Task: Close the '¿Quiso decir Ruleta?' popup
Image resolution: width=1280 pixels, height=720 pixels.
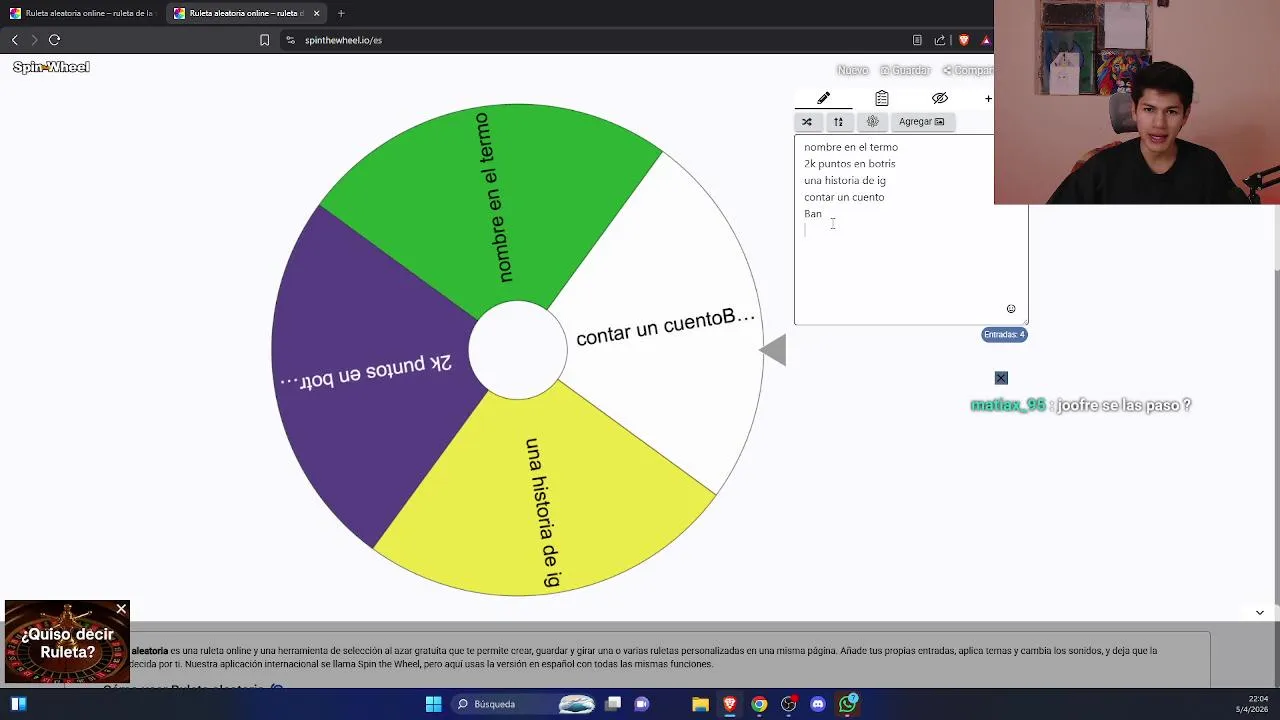Action: point(121,609)
